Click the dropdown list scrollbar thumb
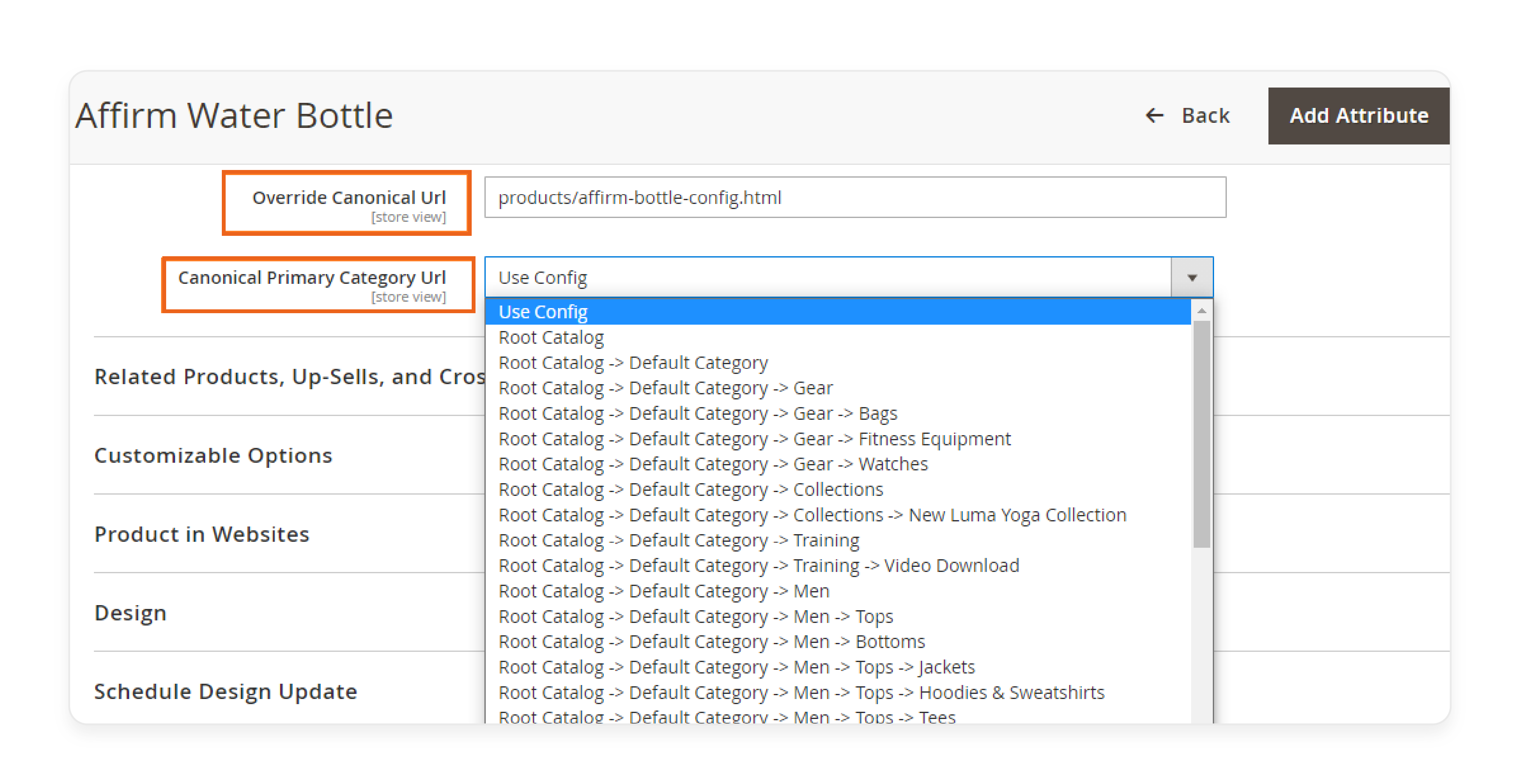Viewport: 1523px width, 784px height. click(x=1201, y=435)
